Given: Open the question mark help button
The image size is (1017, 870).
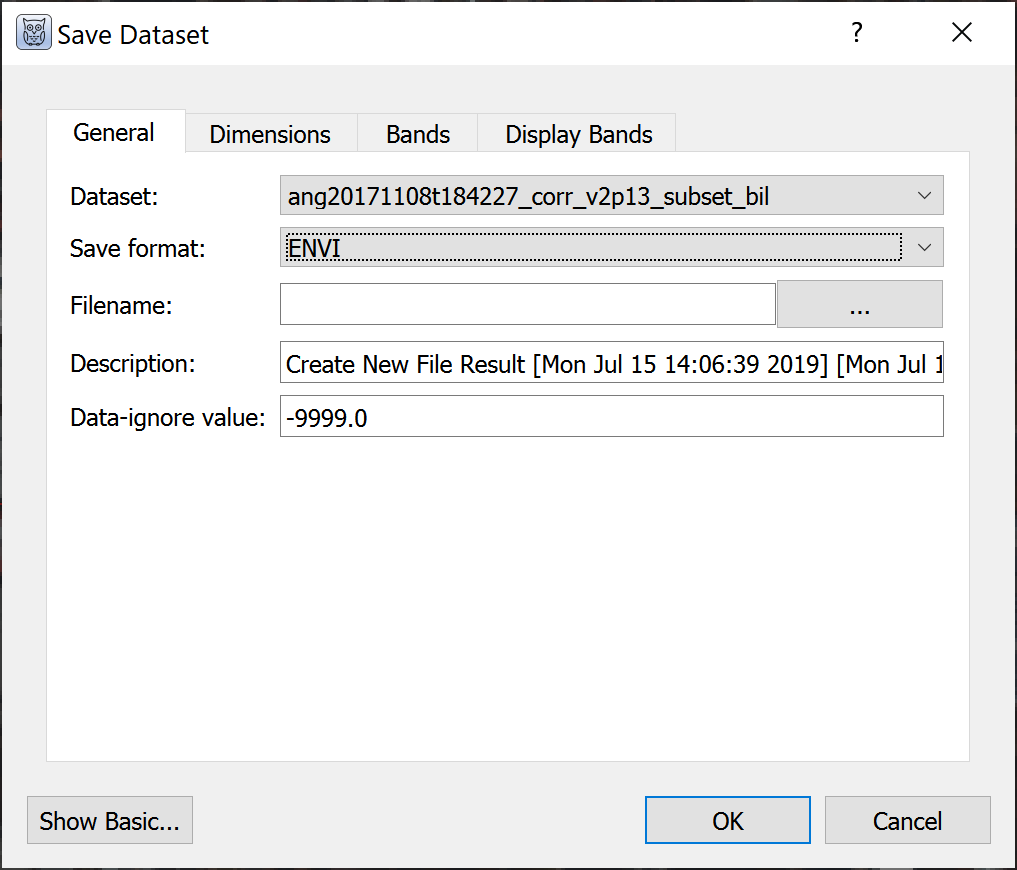Looking at the screenshot, I should pos(856,33).
